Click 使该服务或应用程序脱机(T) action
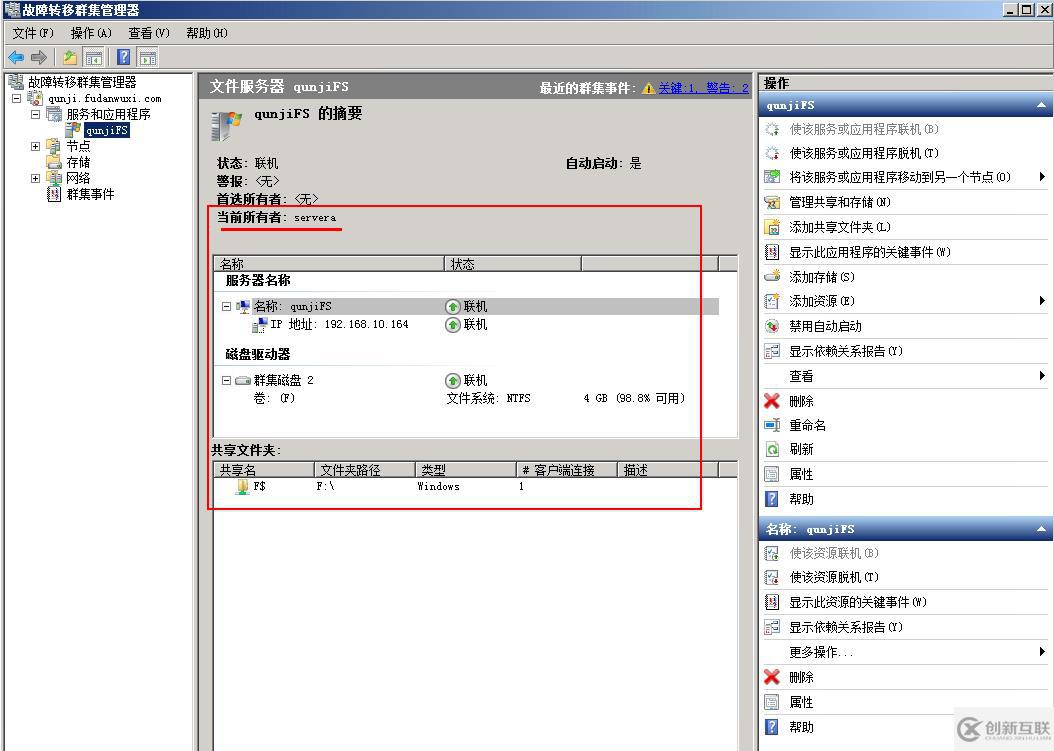The height and width of the screenshot is (751, 1054). pos(864,153)
